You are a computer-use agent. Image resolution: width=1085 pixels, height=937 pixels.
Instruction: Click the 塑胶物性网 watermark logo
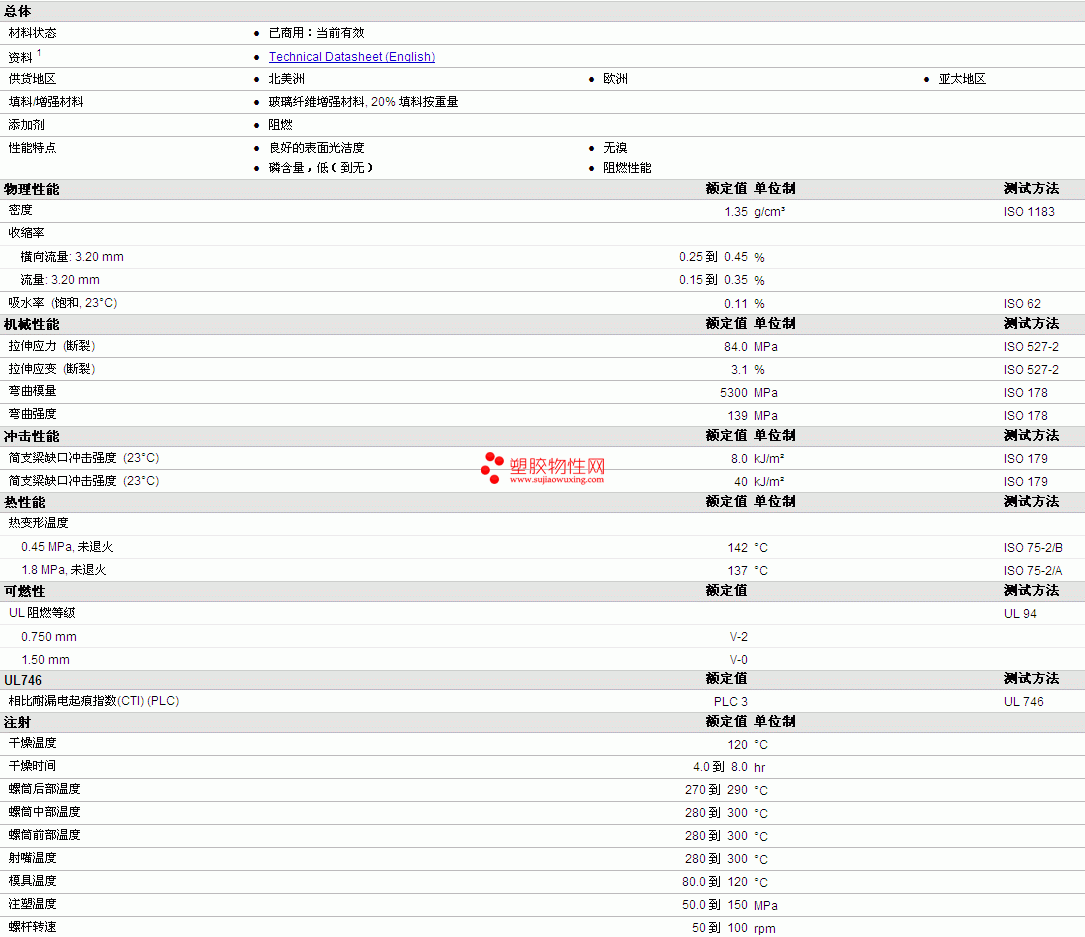542,466
